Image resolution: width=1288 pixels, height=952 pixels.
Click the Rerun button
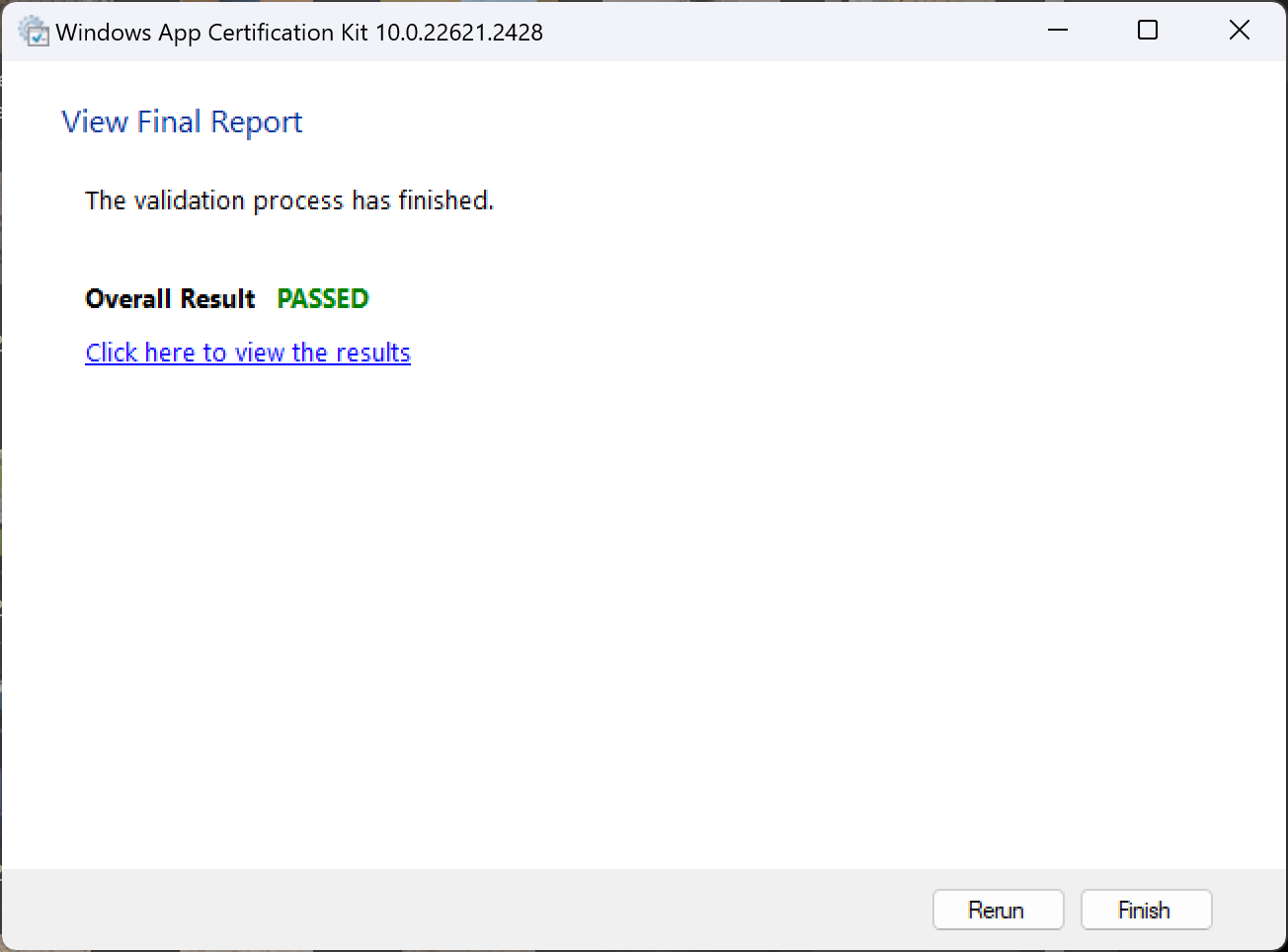click(x=998, y=910)
